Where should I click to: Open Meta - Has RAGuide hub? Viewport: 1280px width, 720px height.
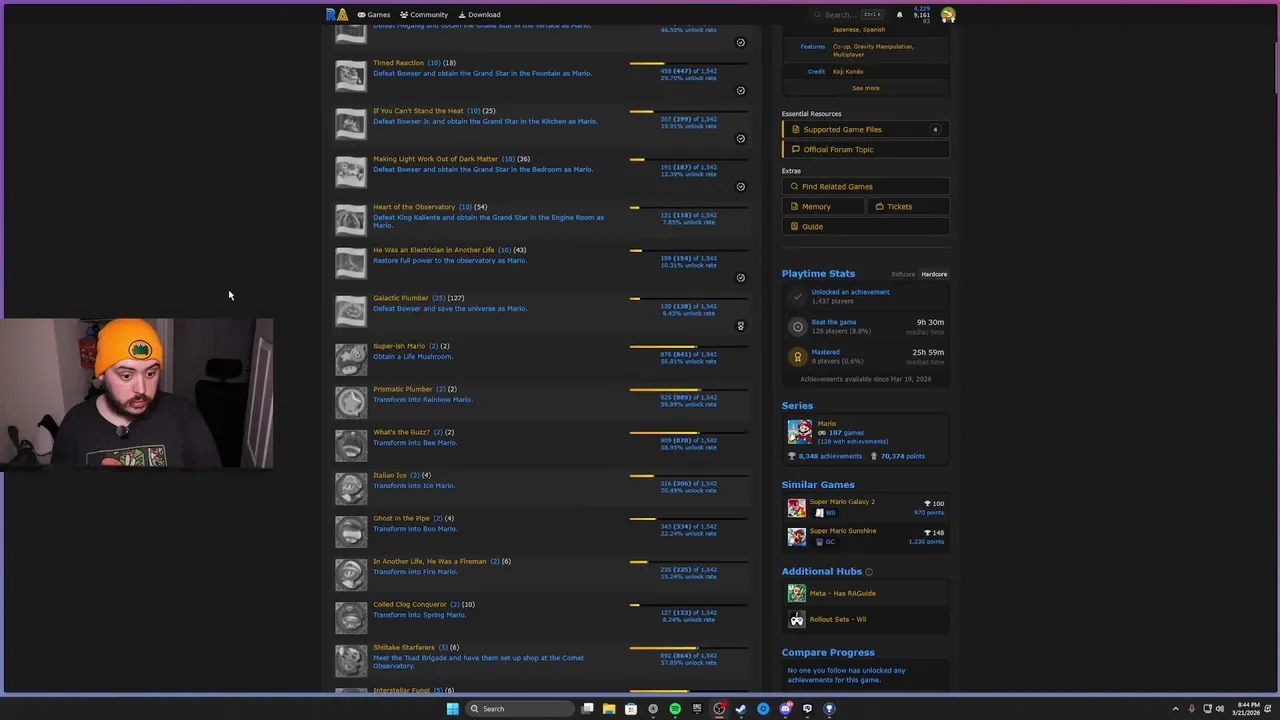(842, 593)
